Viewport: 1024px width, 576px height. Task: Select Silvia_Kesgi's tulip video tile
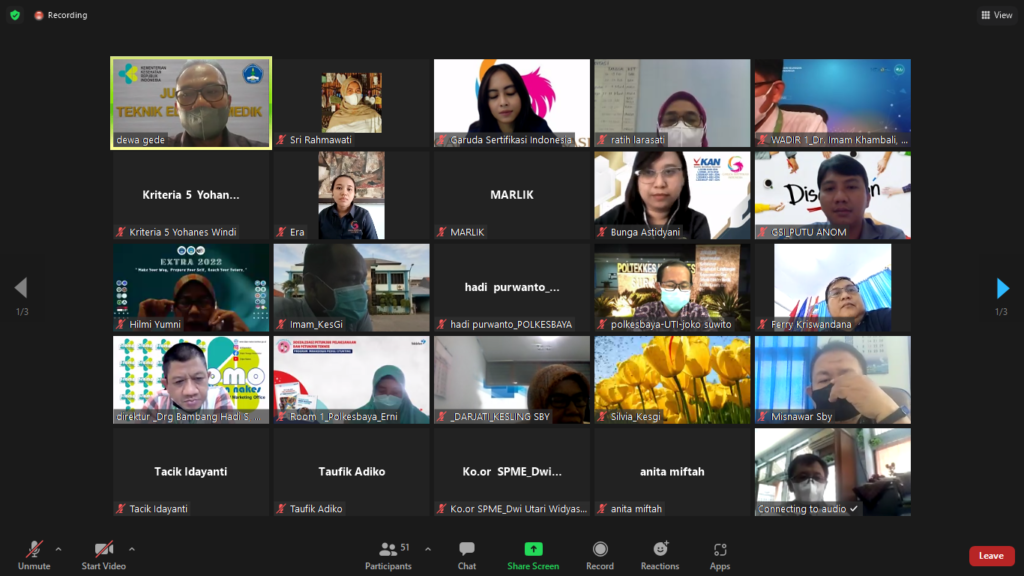tap(672, 380)
